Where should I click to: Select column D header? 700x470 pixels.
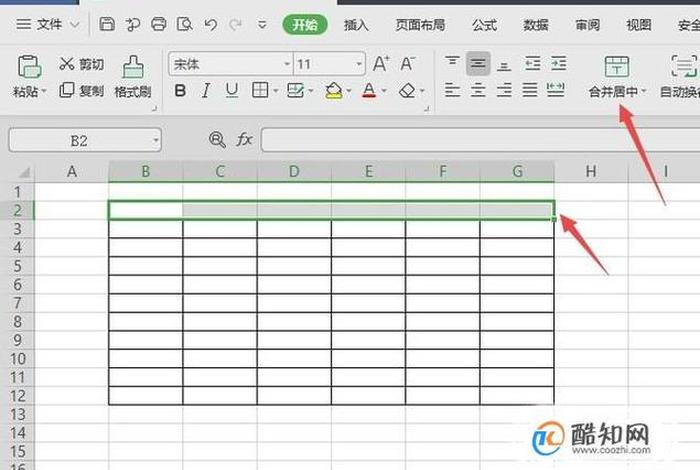294,171
